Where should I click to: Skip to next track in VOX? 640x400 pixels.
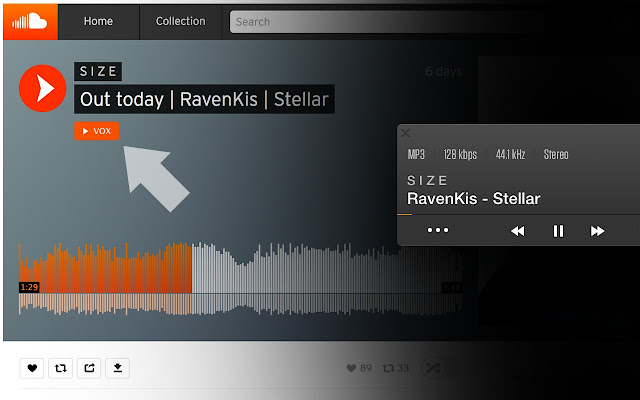[597, 231]
